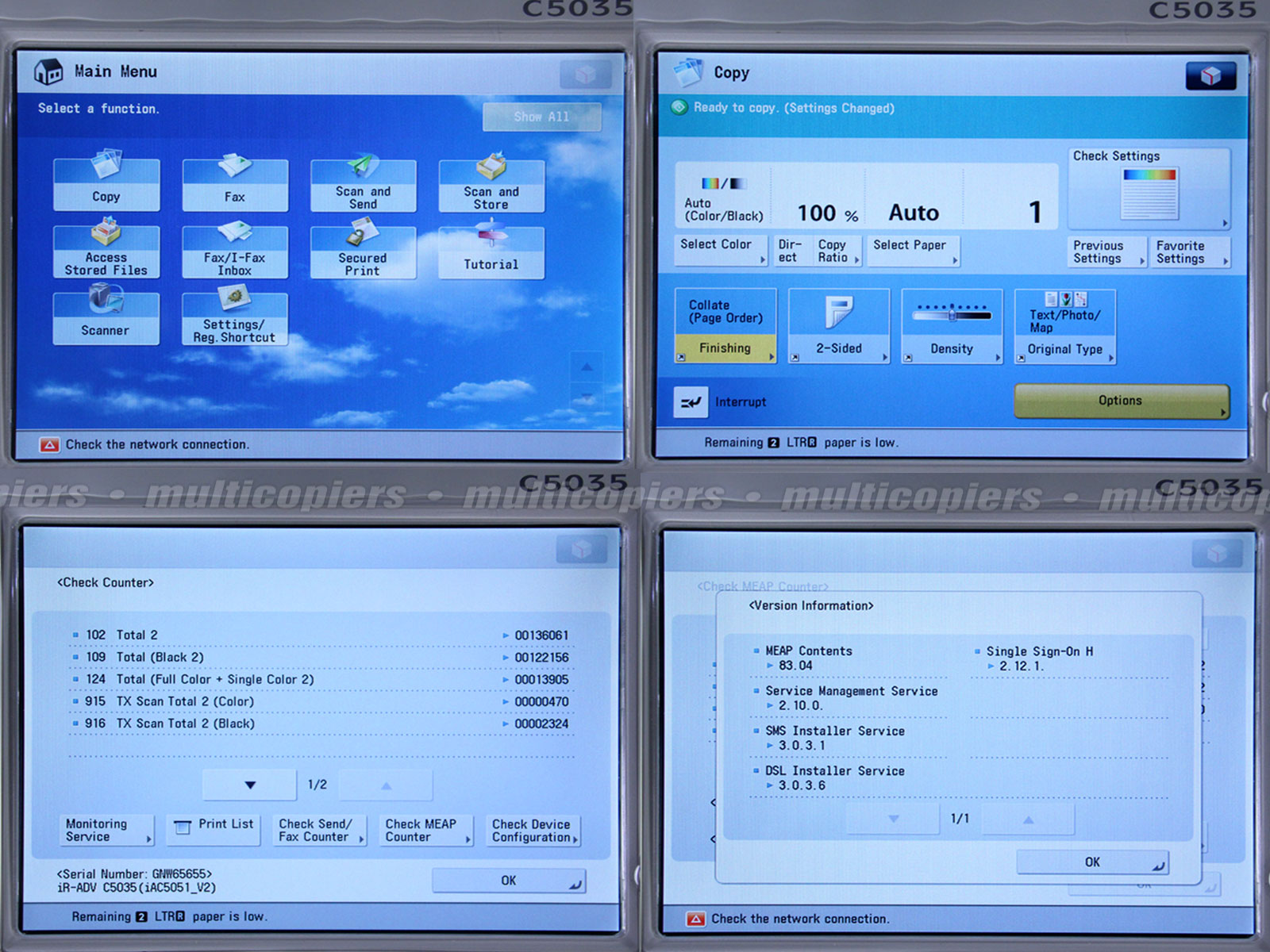Launch Secured Print function

363,251
